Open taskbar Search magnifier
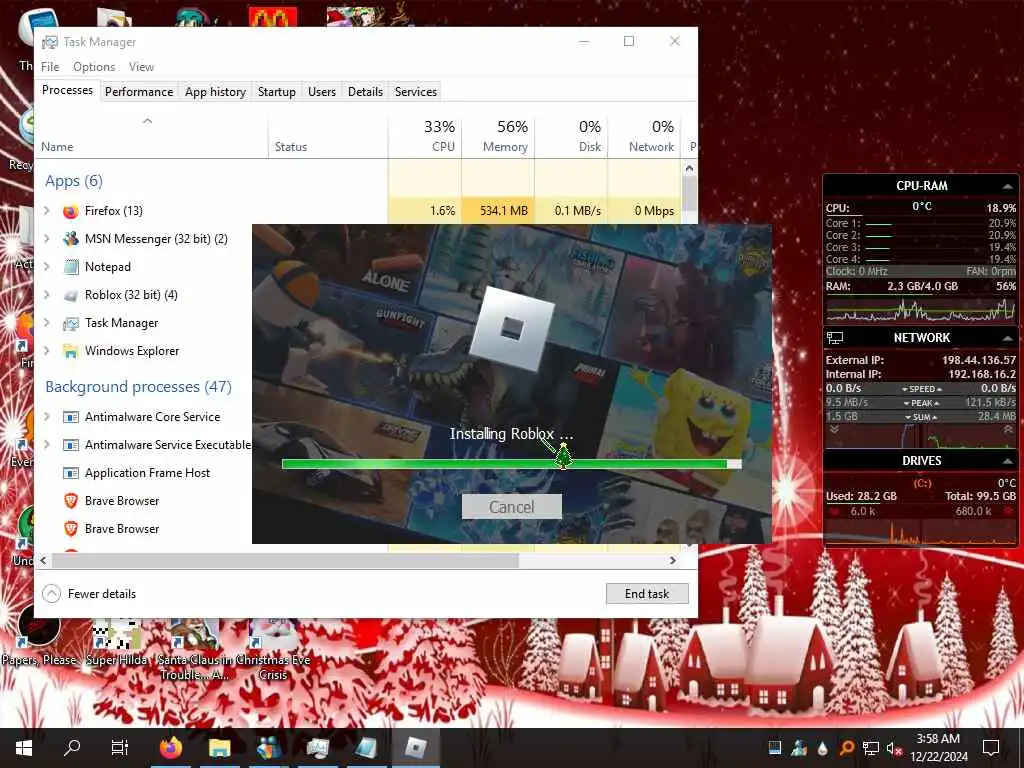Screen dimensions: 1024x768 [72, 748]
